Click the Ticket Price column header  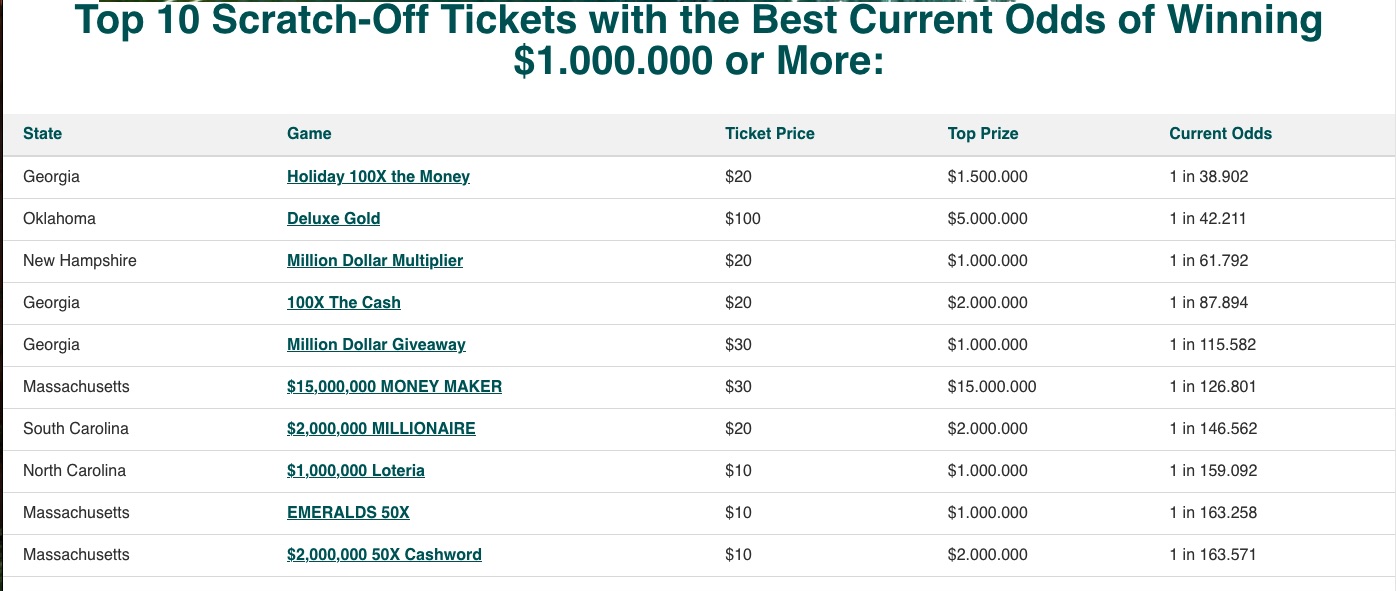pos(769,134)
